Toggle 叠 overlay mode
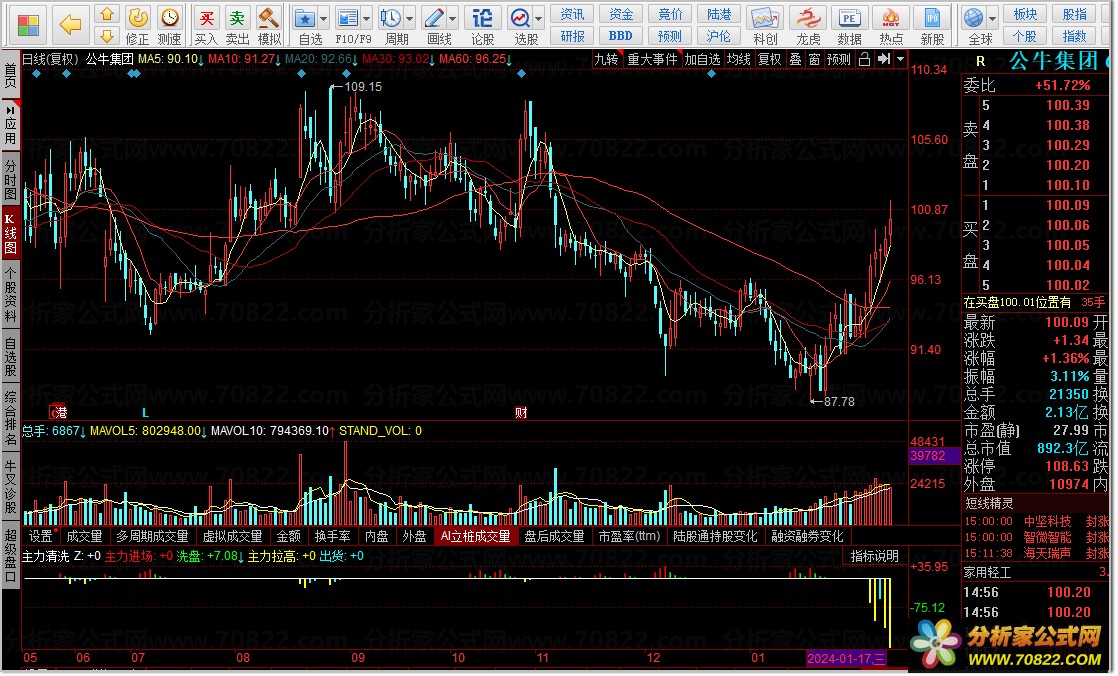This screenshot has height=676, width=1118. pyautogui.click(x=796, y=59)
